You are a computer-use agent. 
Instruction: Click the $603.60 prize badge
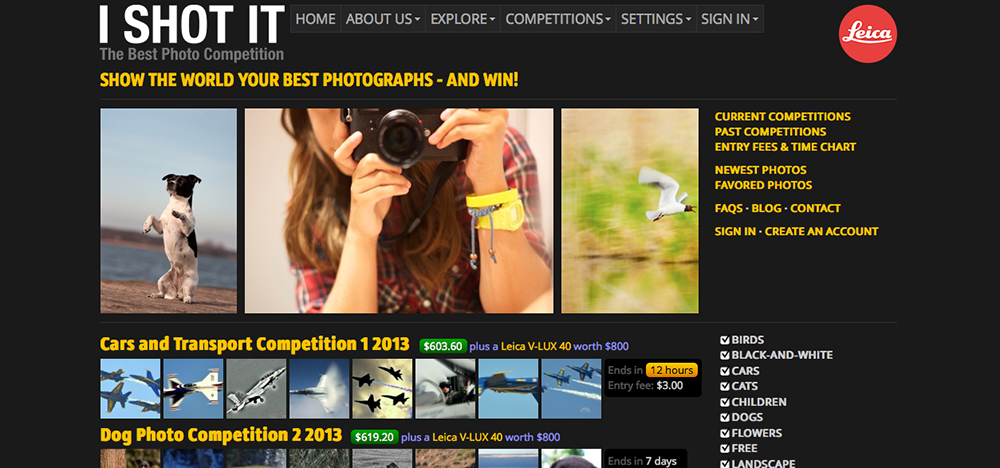pos(443,346)
